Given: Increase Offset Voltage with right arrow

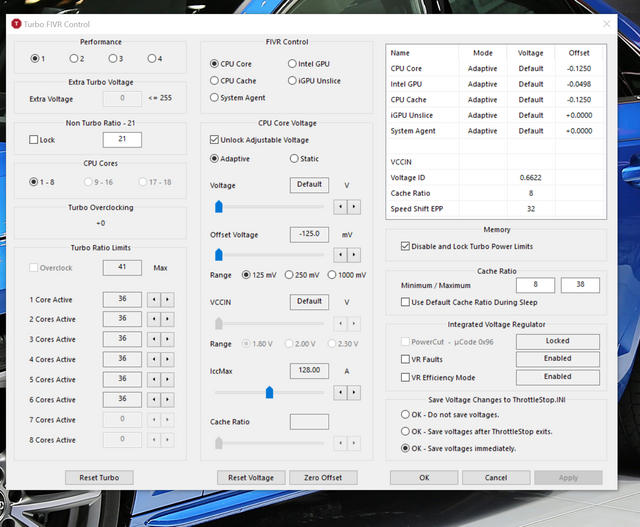Looking at the screenshot, I should (x=353, y=255).
